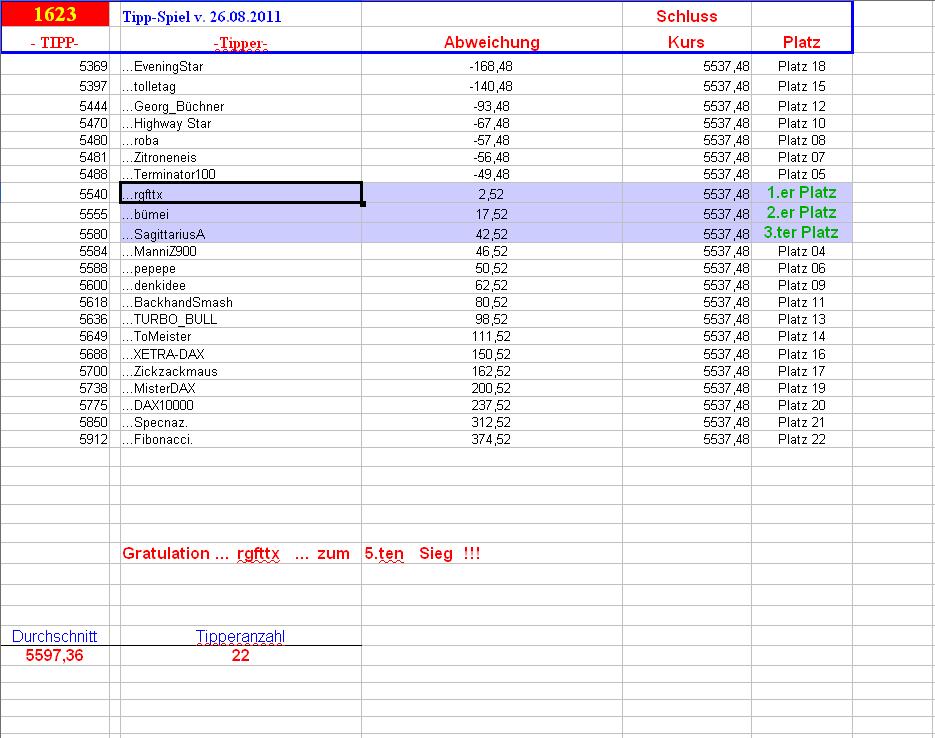935x738 pixels.
Task: Select the green 3.ter Platz cell
Action: click(x=801, y=232)
